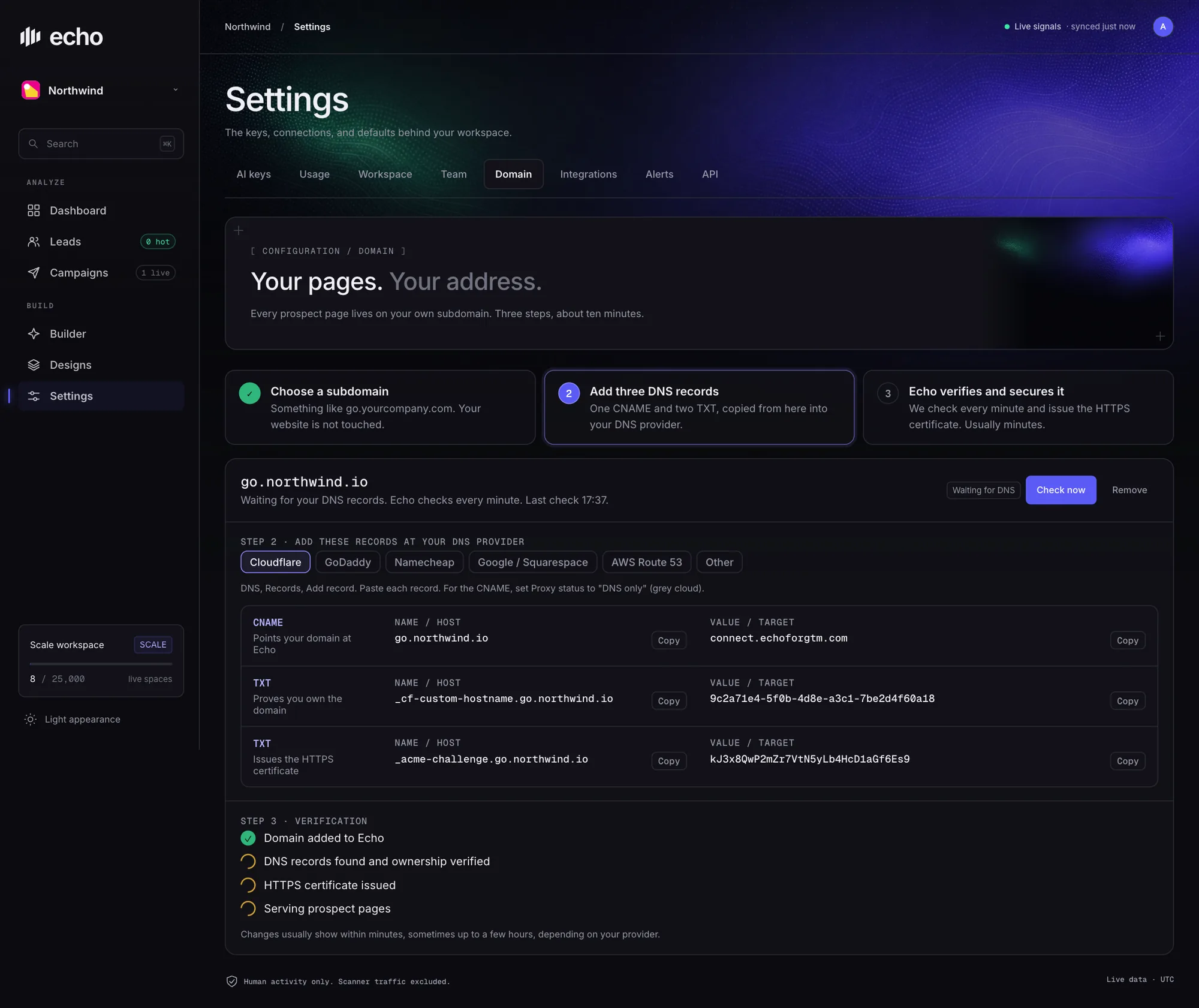Open the Integrations tab

coord(589,174)
